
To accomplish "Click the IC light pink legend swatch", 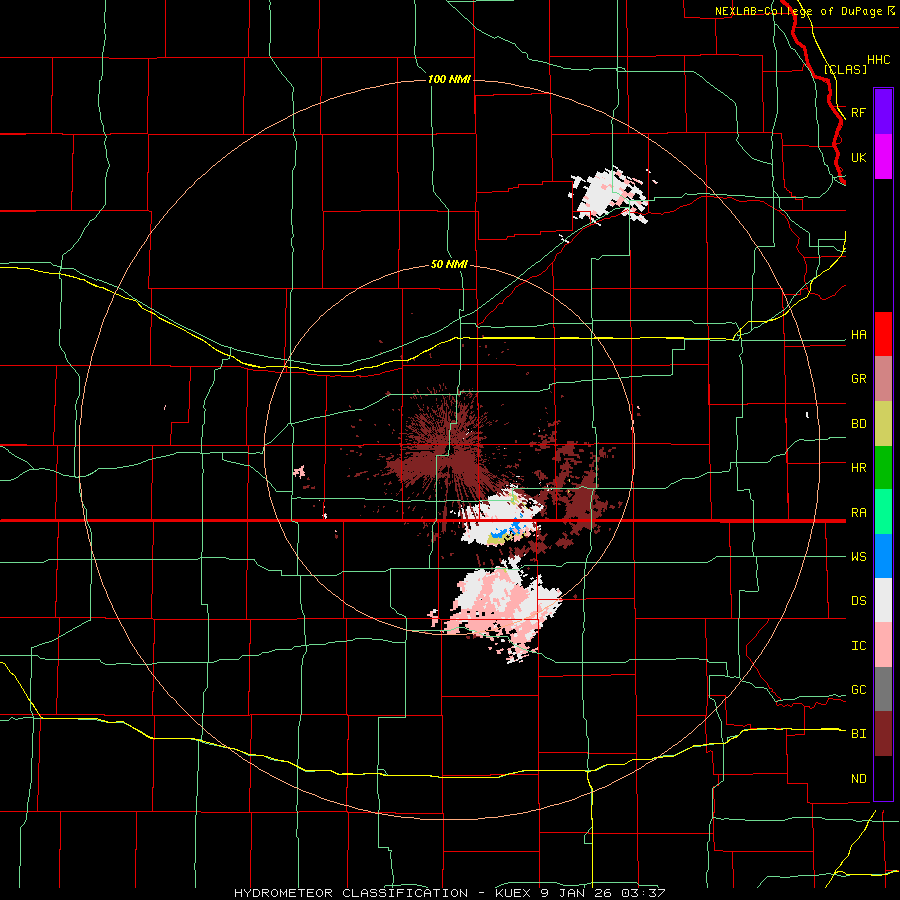I will [x=883, y=645].
